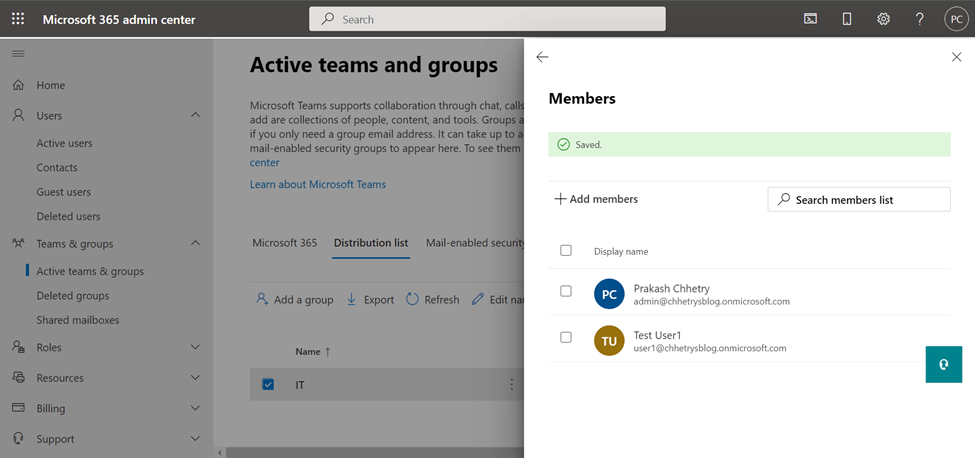The width and height of the screenshot is (975, 458).
Task: Expand the Resources section chevron
Action: tap(195, 378)
